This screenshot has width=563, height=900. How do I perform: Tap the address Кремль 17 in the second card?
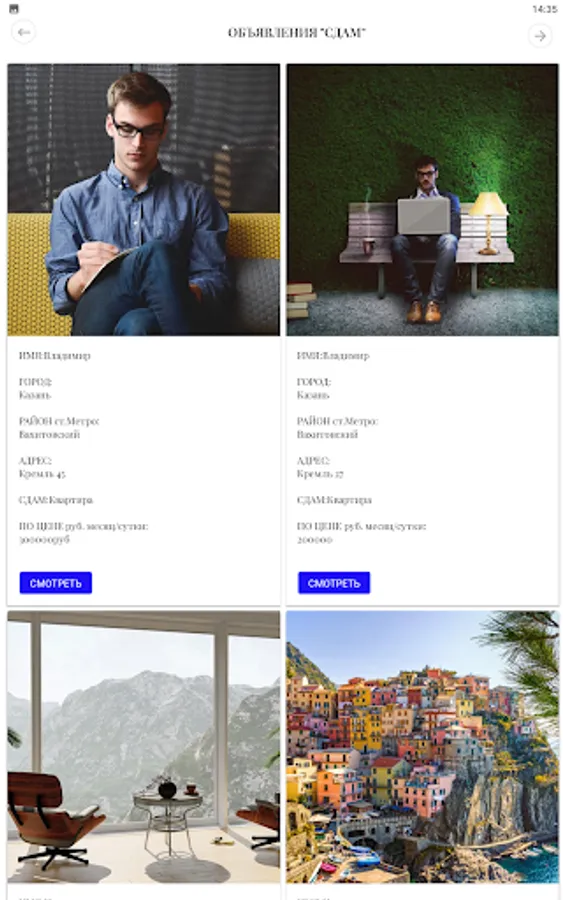[320, 474]
